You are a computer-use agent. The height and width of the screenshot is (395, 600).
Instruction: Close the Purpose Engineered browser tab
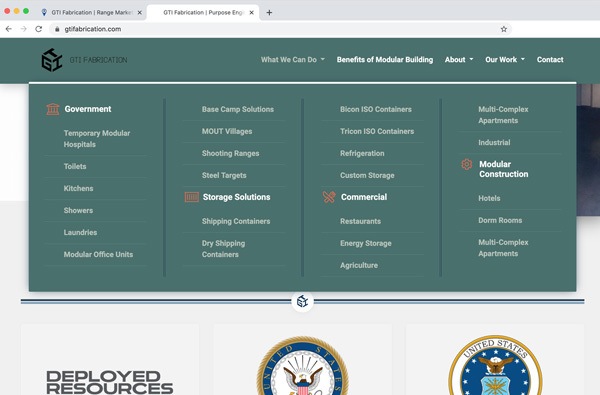point(251,13)
